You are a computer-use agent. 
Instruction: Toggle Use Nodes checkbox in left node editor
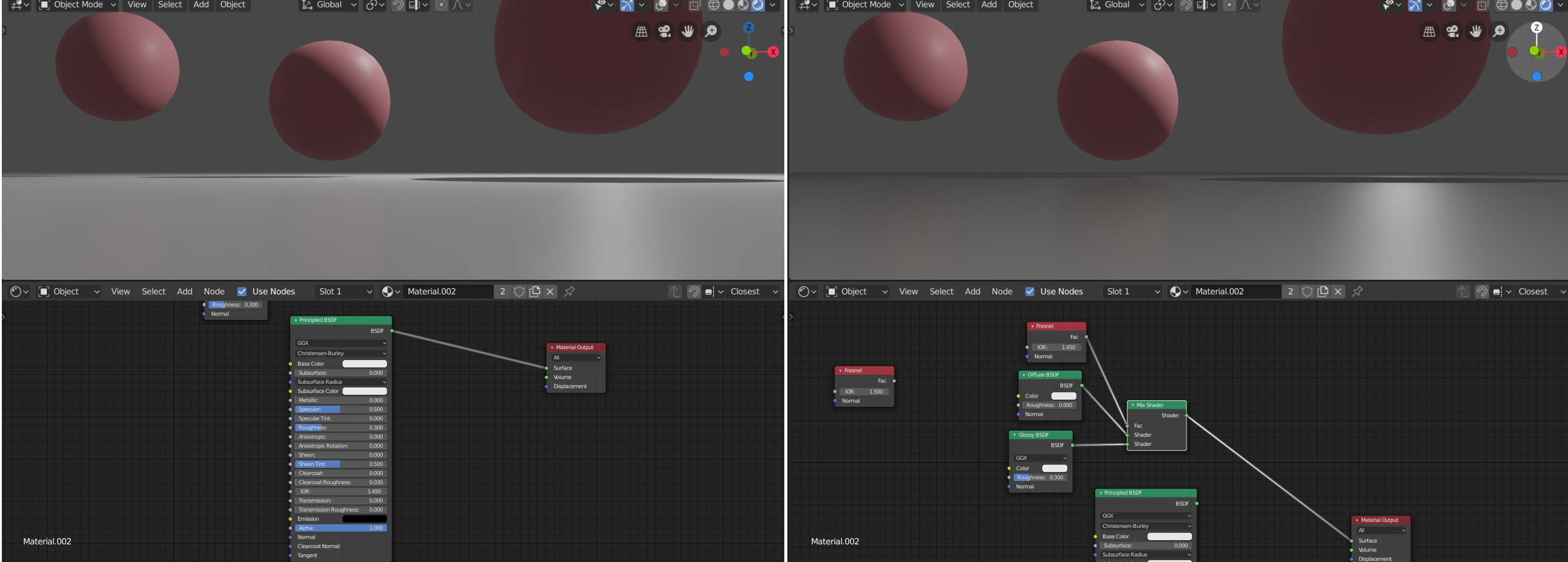242,291
